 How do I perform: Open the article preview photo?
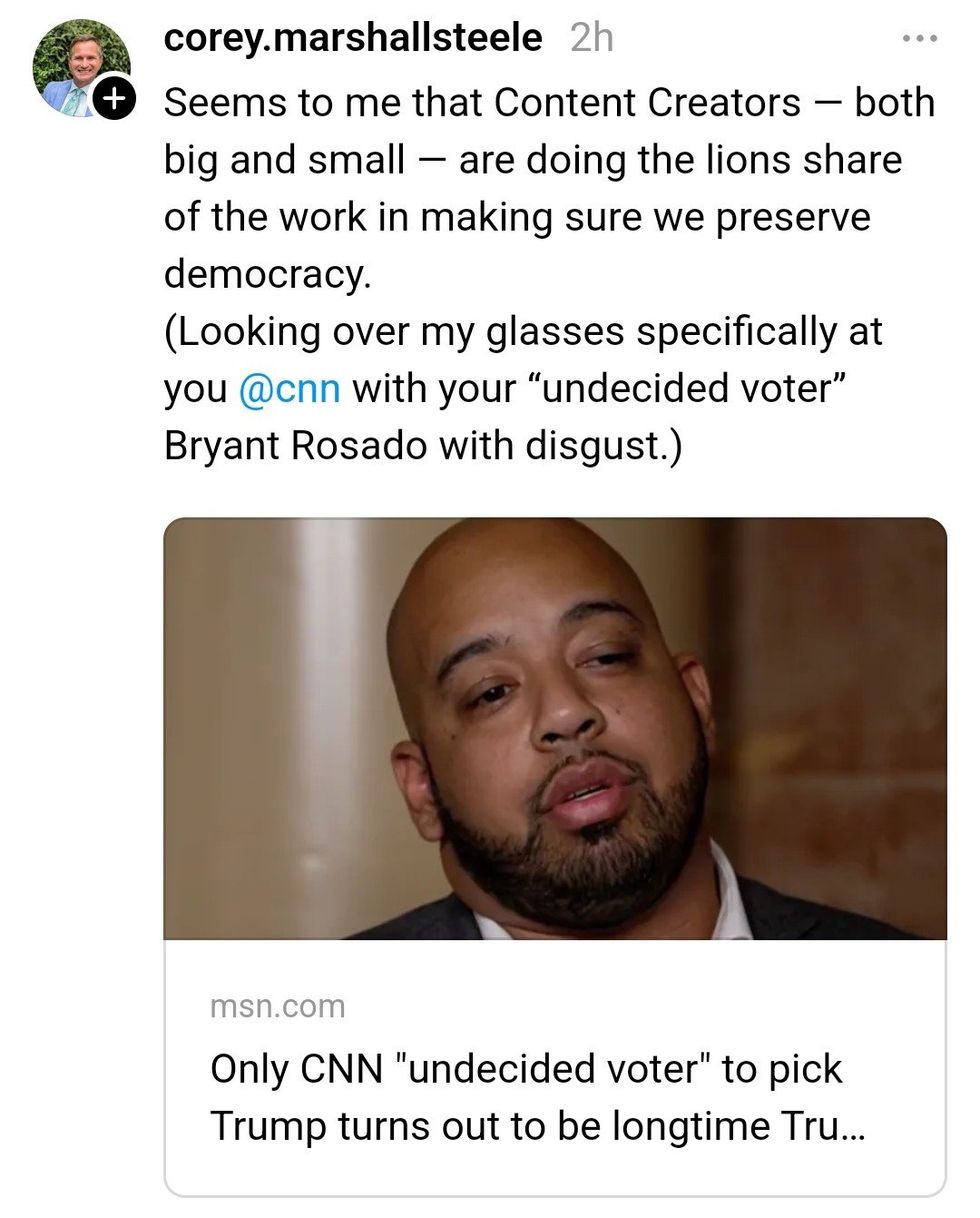click(555, 728)
